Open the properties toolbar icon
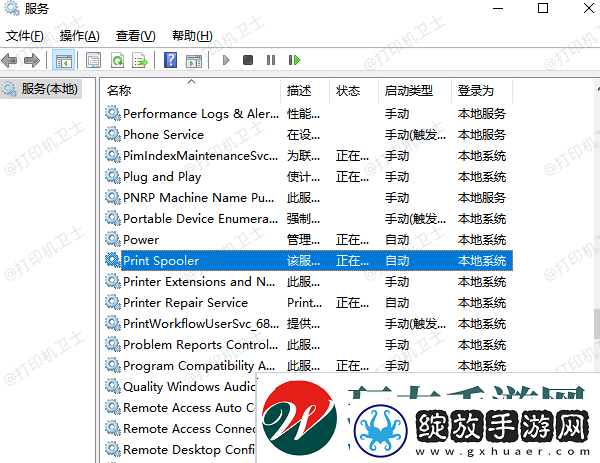The width and height of the screenshot is (600, 463). tap(93, 60)
